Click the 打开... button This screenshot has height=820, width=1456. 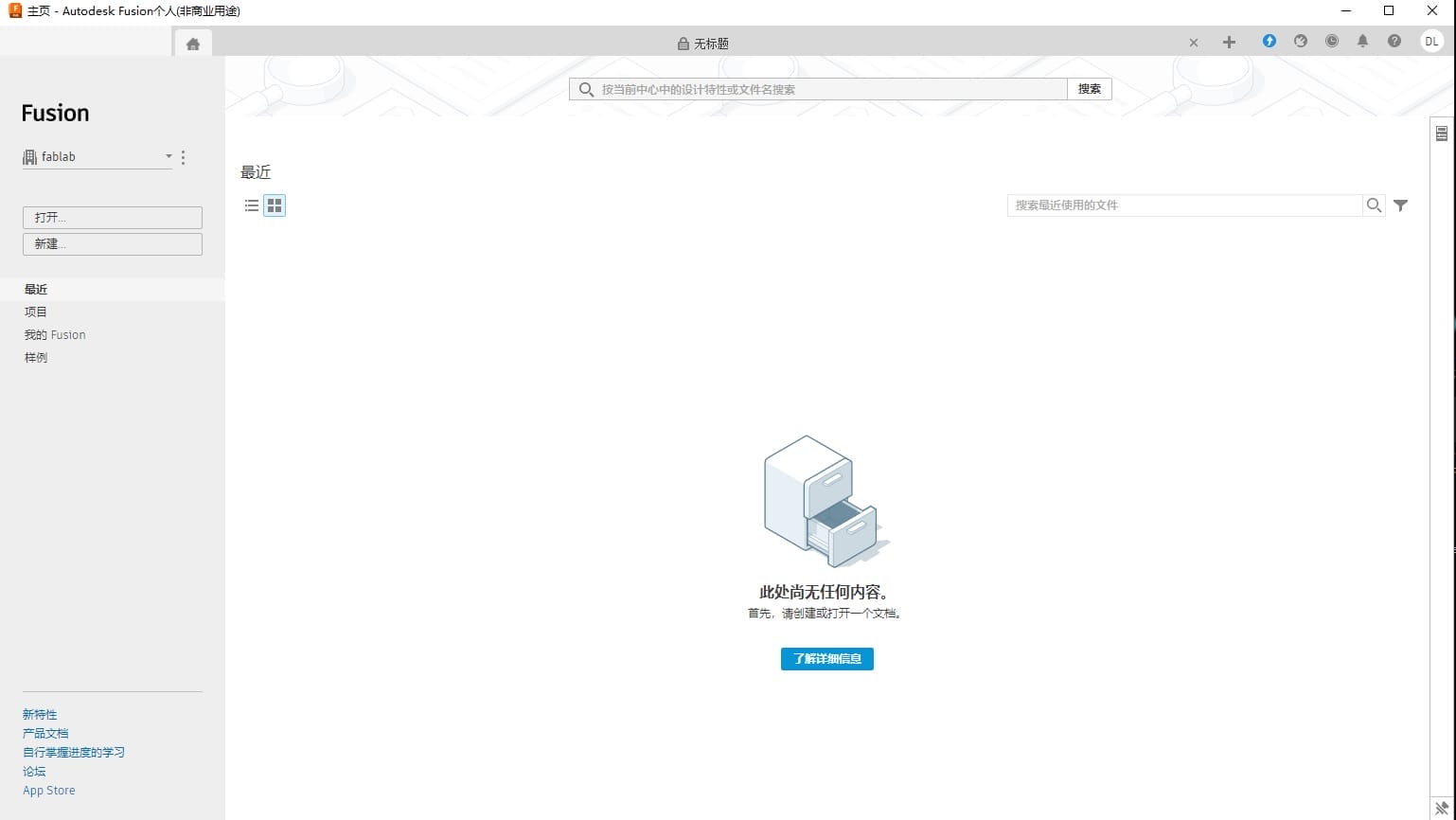(x=113, y=218)
